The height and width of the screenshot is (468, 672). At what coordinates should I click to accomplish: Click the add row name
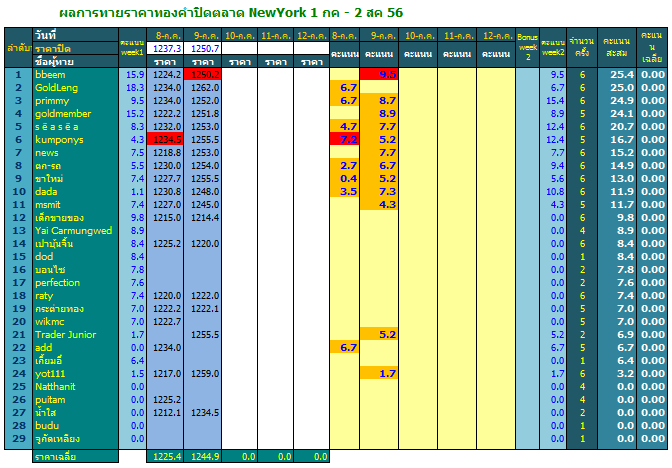click(75, 348)
